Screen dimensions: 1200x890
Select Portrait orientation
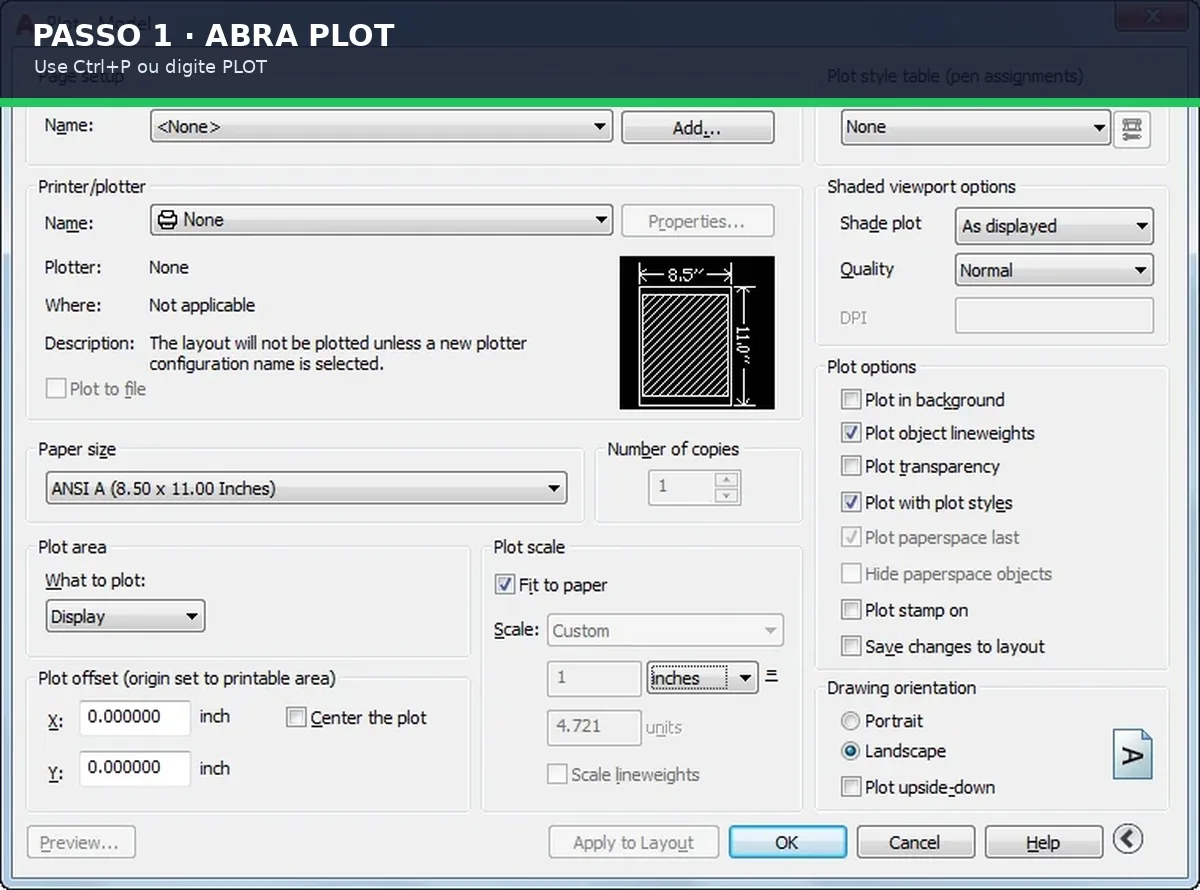coord(851,721)
